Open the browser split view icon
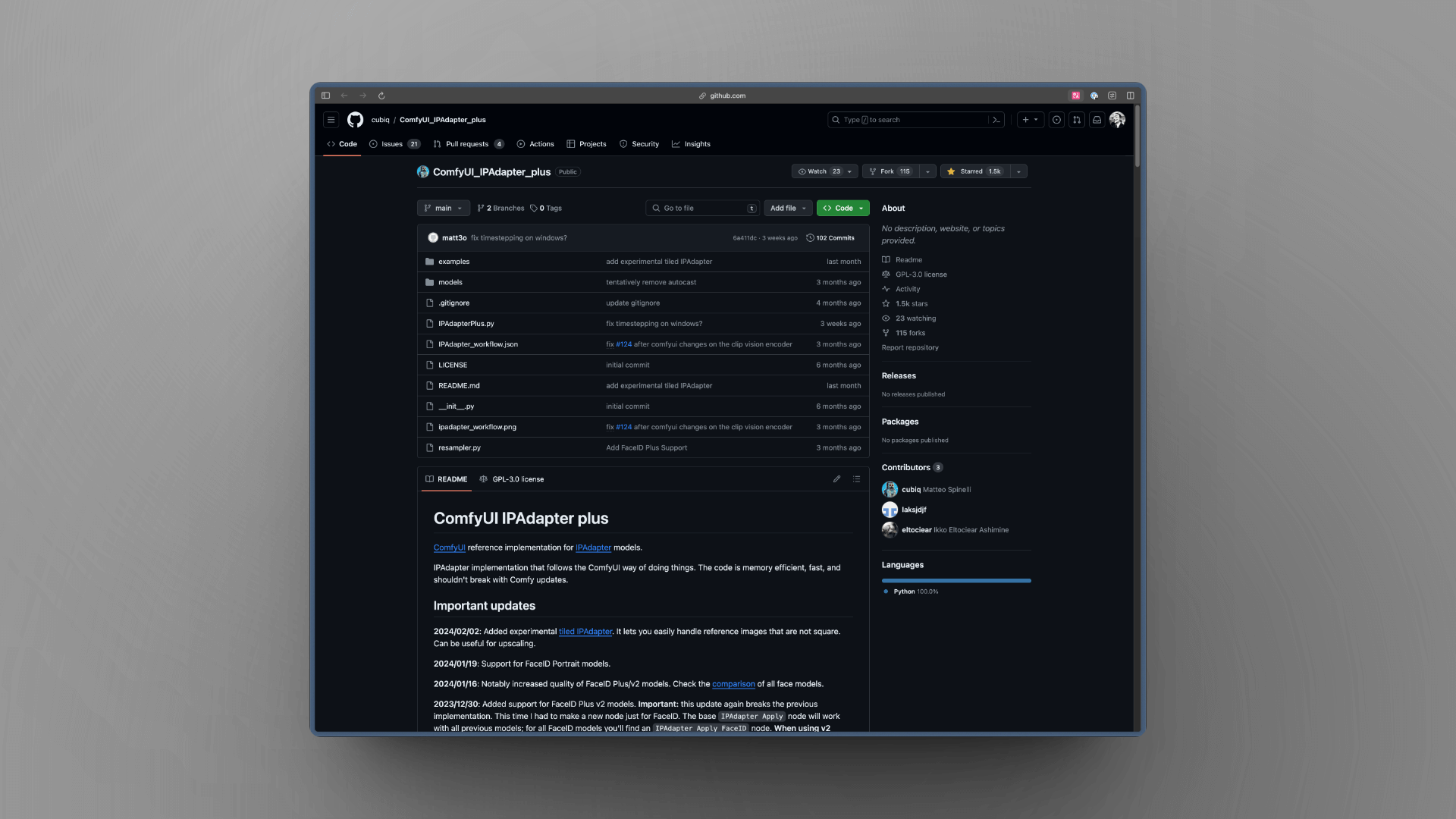This screenshot has width=1456, height=819. 1130,96
